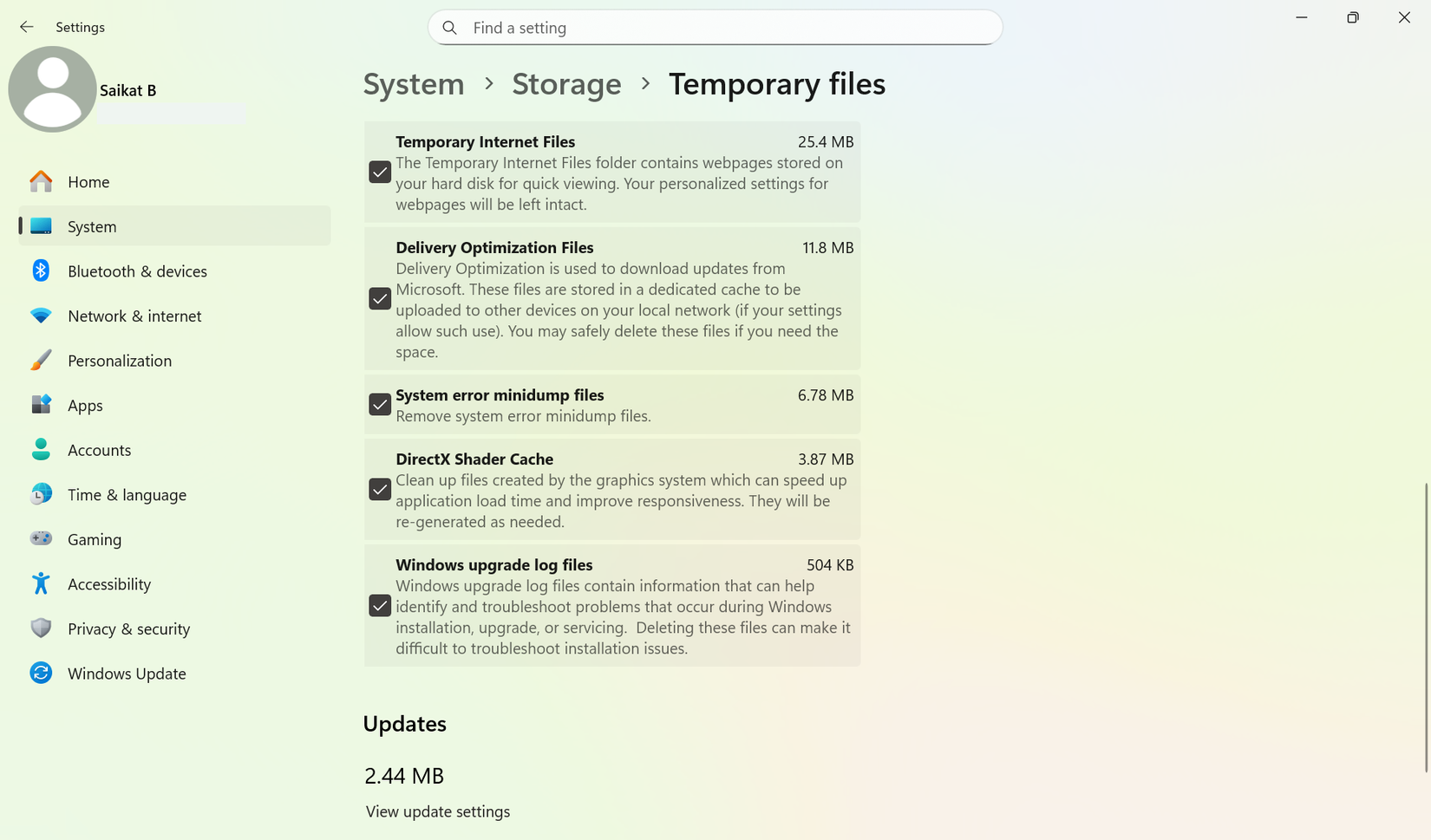This screenshot has width=1431, height=840.
Task: Click the Saikat B user name
Action: tap(127, 90)
